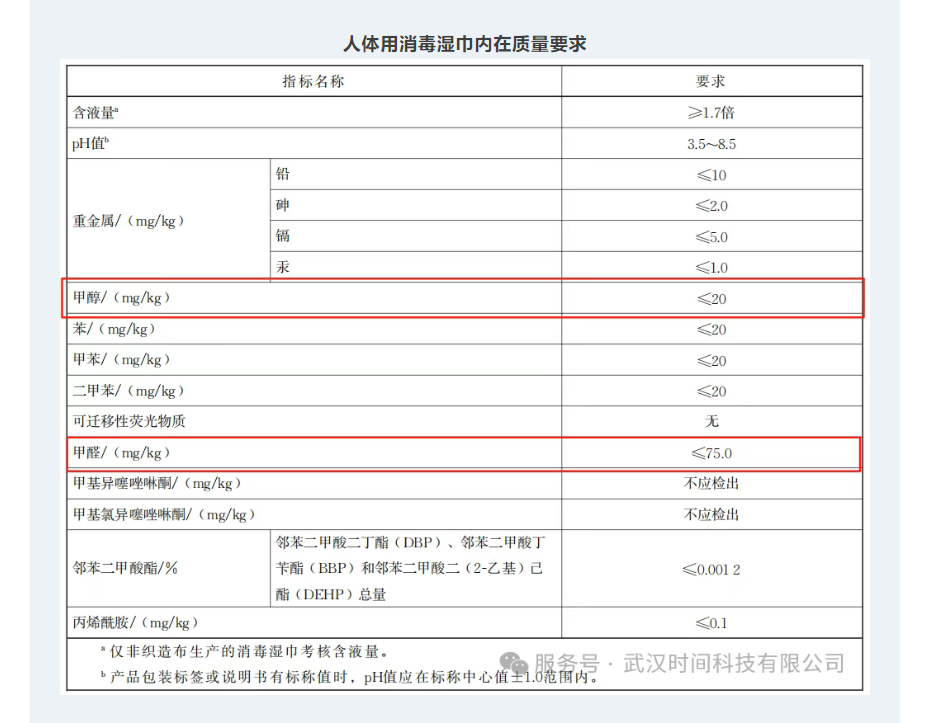The height and width of the screenshot is (723, 931).
Task: Click the ≤10 limit for 铅
Action: point(711,175)
